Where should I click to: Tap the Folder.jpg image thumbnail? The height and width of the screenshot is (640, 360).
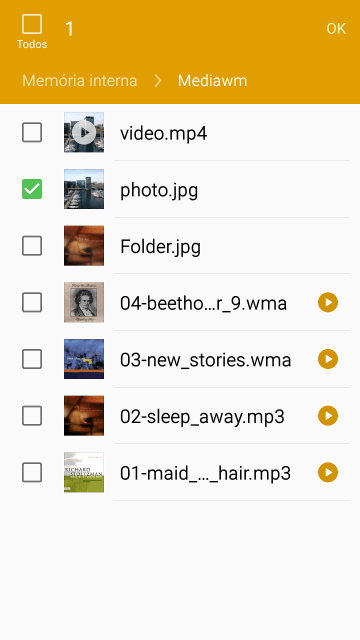pos(84,246)
